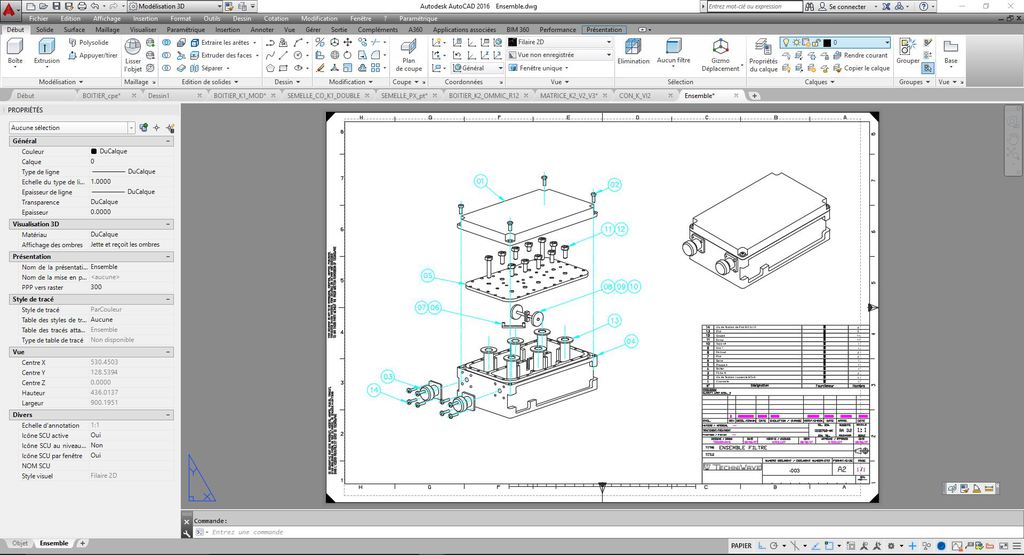Click the black Couleur swatch DuCalque
The width and height of the screenshot is (1024, 555).
point(94,151)
